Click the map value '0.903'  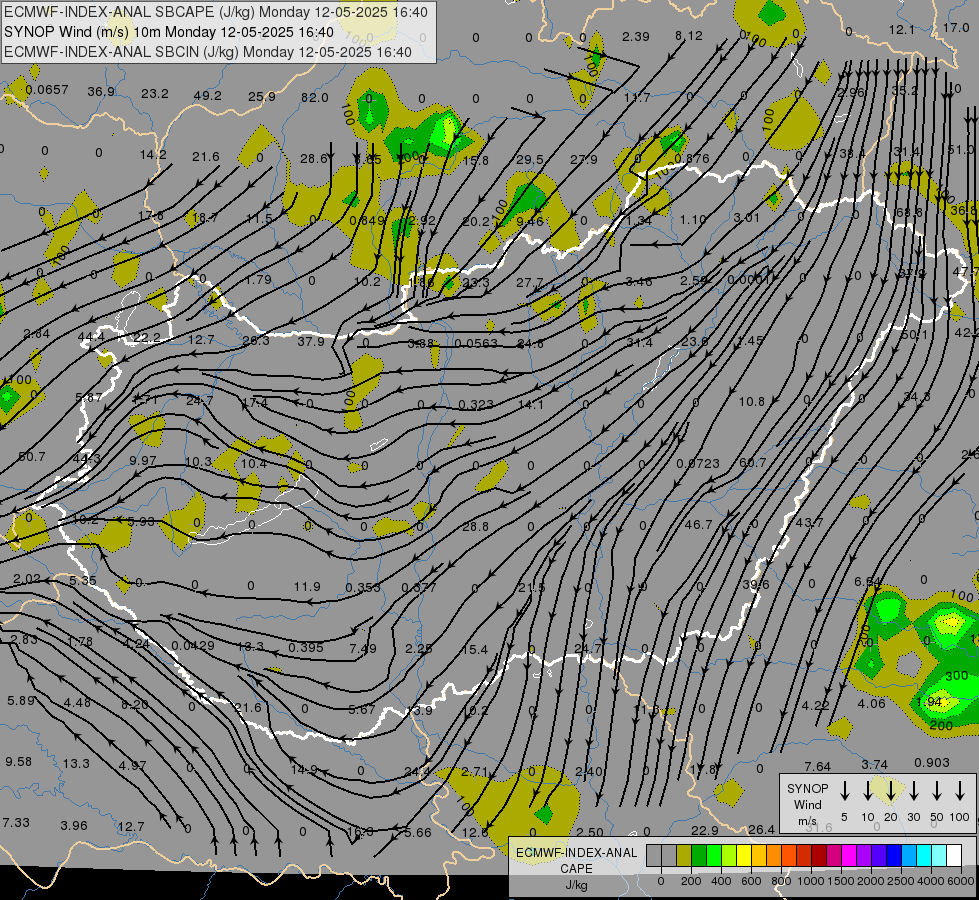tap(932, 763)
